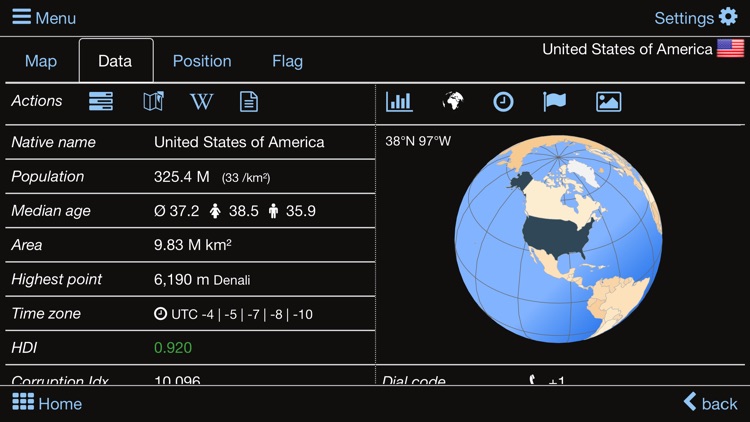Click the Time zone row label
Image resolution: width=750 pixels, height=422 pixels.
(x=46, y=314)
